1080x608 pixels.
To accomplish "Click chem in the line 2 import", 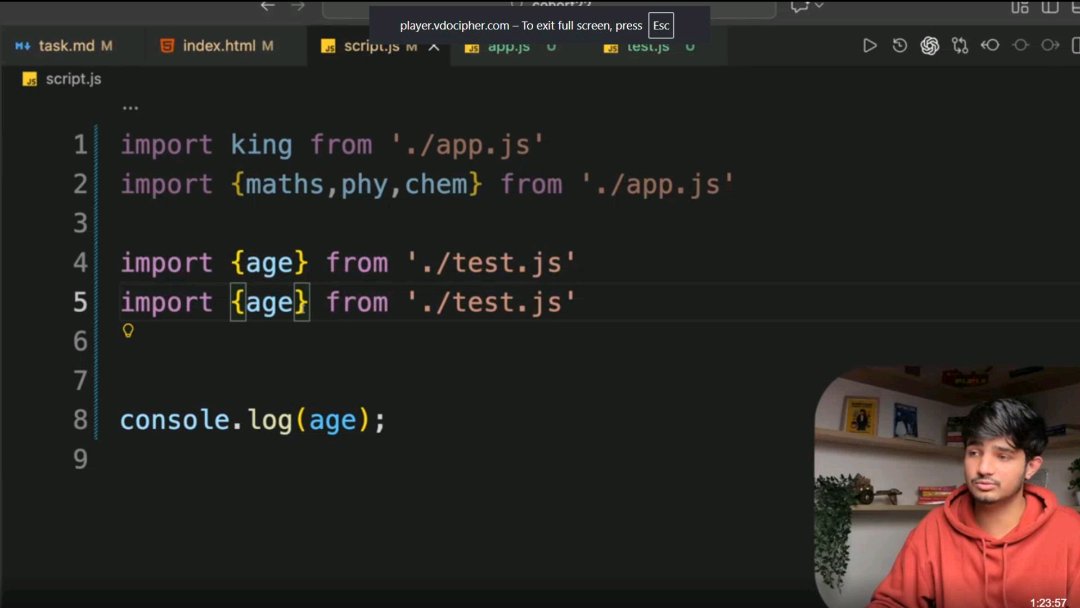I will 435,184.
